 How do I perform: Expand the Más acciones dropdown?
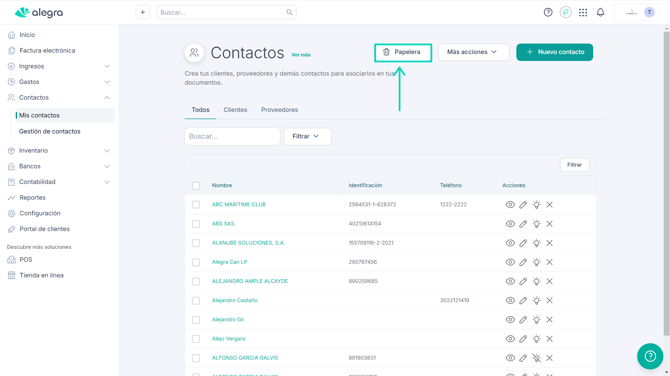pos(473,52)
